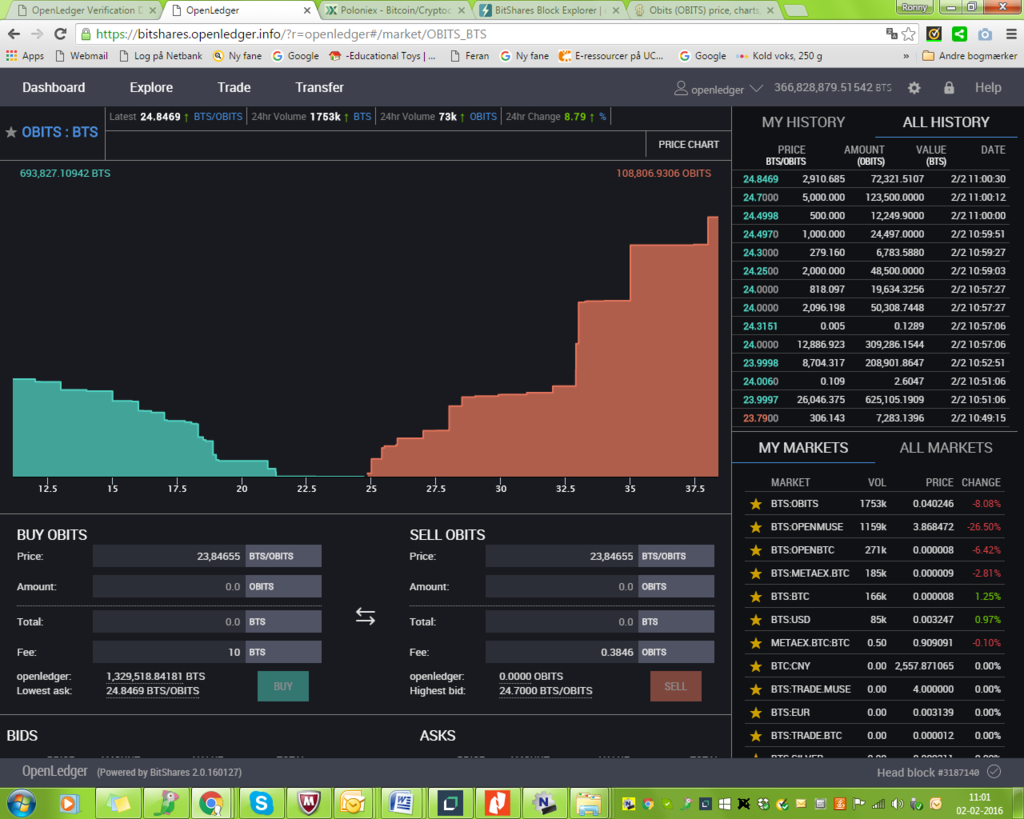
Task: Switch to MY HISTORY tab
Action: click(803, 122)
